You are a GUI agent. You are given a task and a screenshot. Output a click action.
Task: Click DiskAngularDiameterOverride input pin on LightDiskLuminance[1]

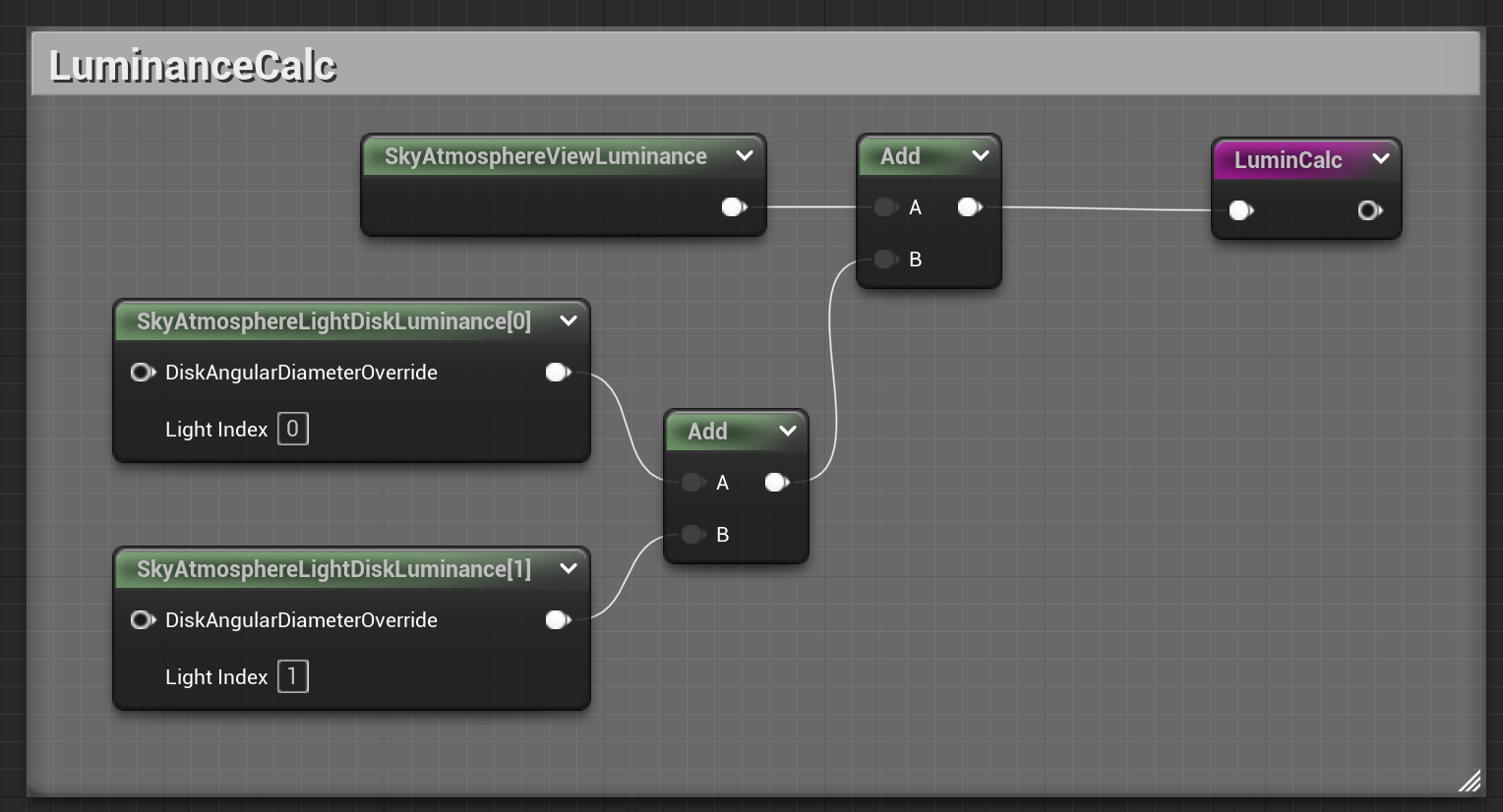[x=143, y=619]
